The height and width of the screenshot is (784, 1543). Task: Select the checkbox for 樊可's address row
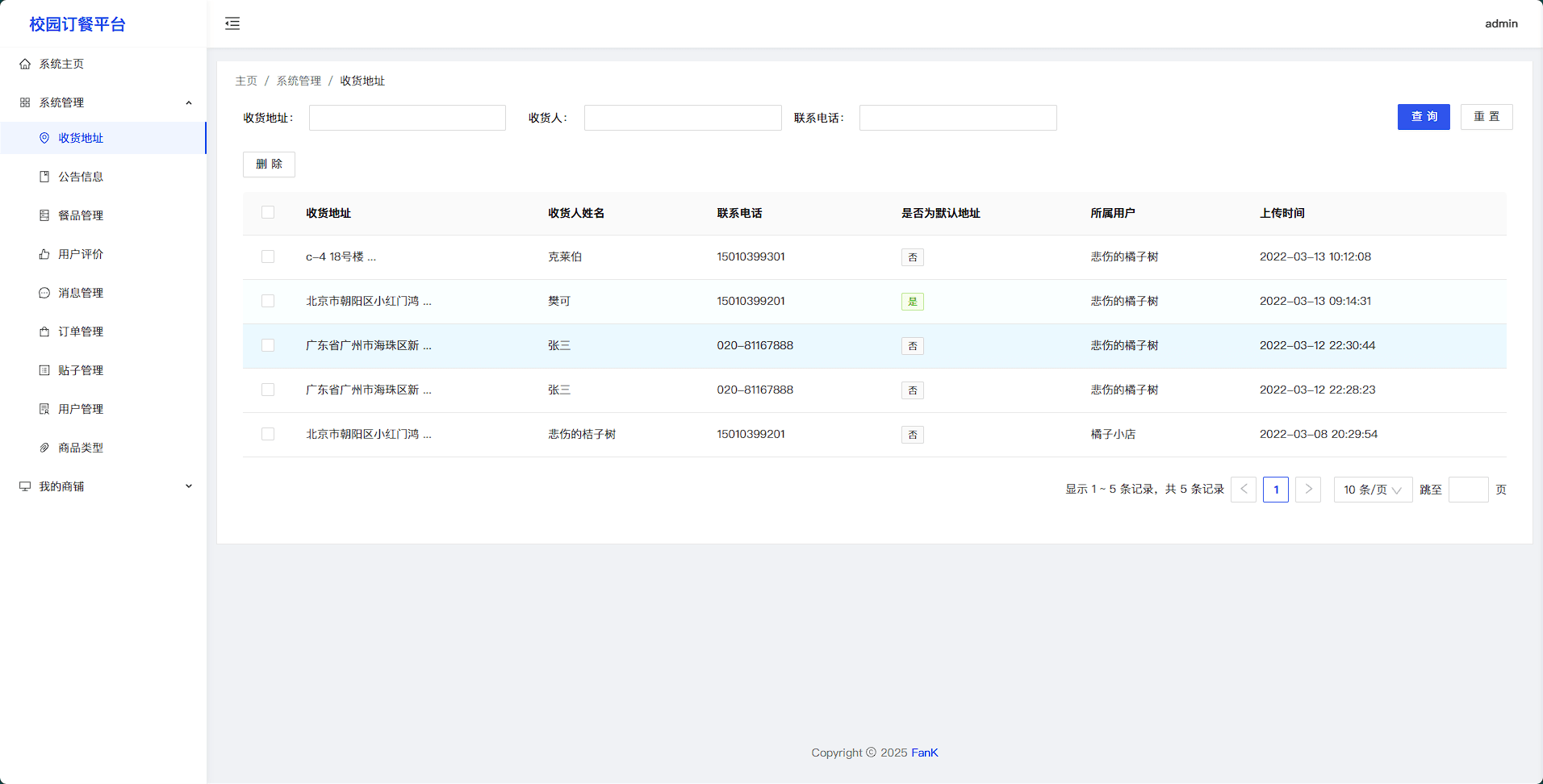268,301
